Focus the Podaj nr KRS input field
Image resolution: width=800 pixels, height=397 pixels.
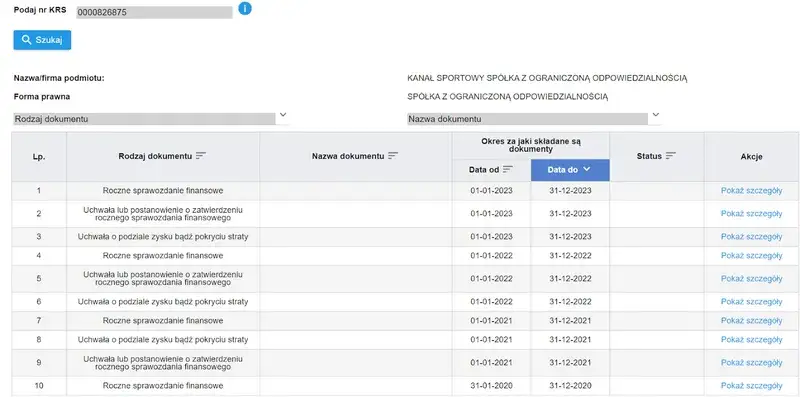coord(154,13)
